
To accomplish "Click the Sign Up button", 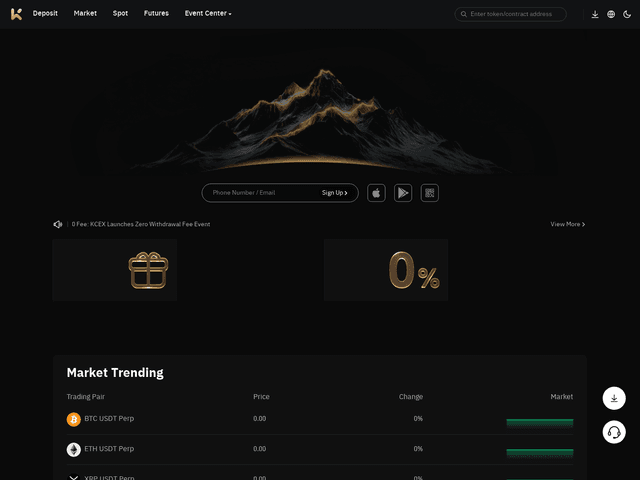I will [334, 193].
